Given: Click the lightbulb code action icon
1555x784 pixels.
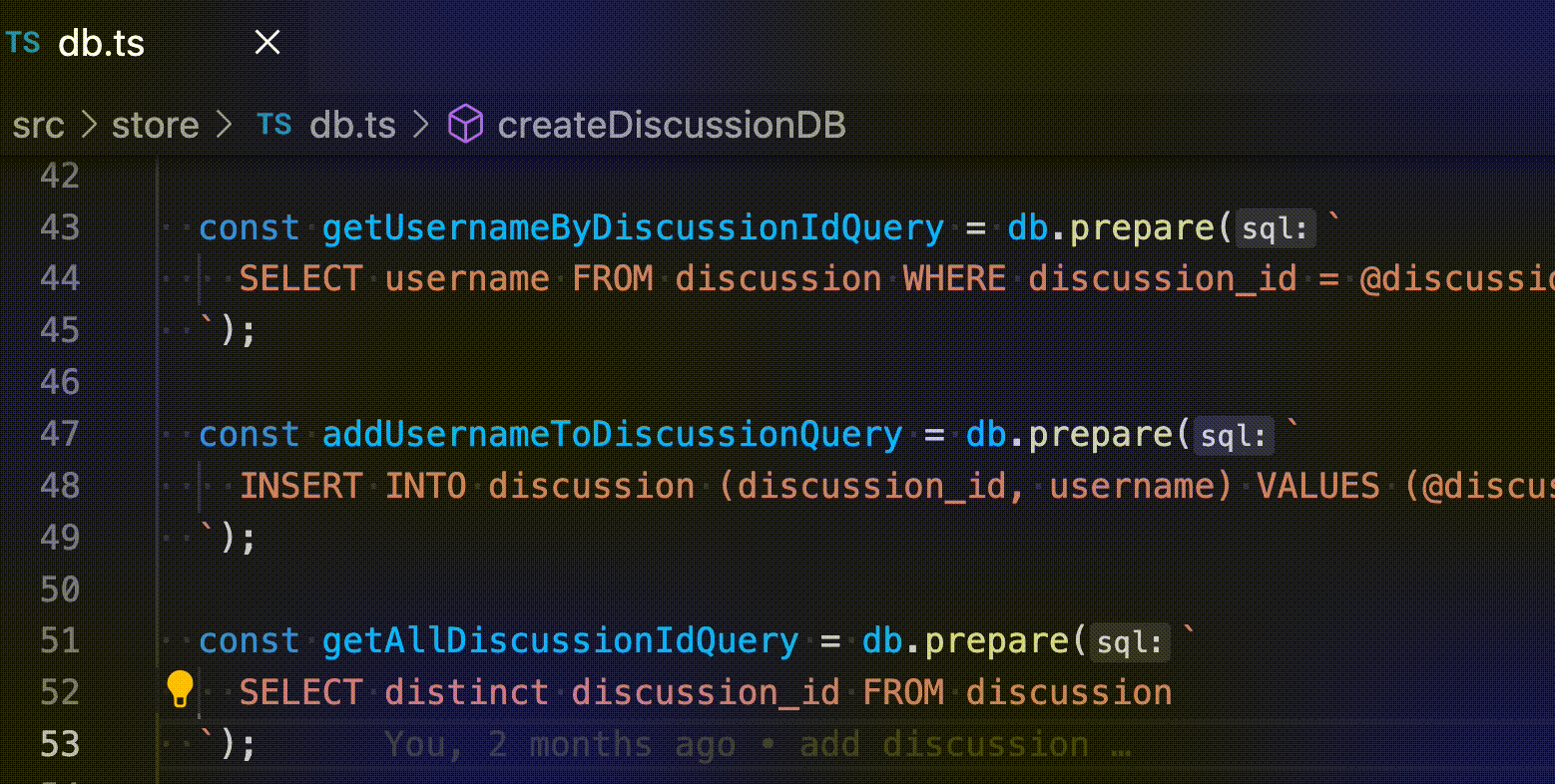Looking at the screenshot, I should tap(179, 689).
